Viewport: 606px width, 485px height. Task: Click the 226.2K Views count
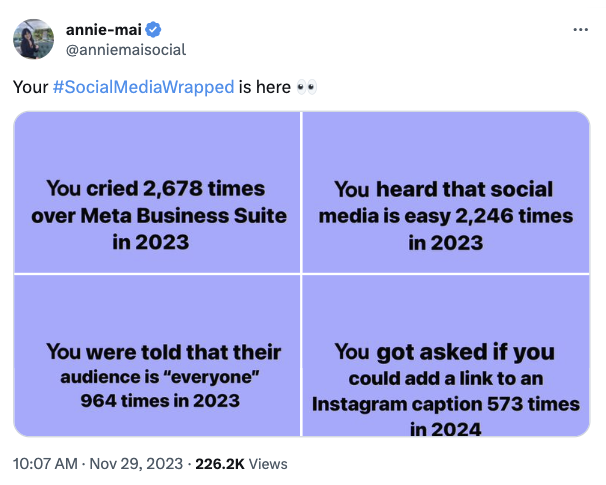tap(241, 464)
